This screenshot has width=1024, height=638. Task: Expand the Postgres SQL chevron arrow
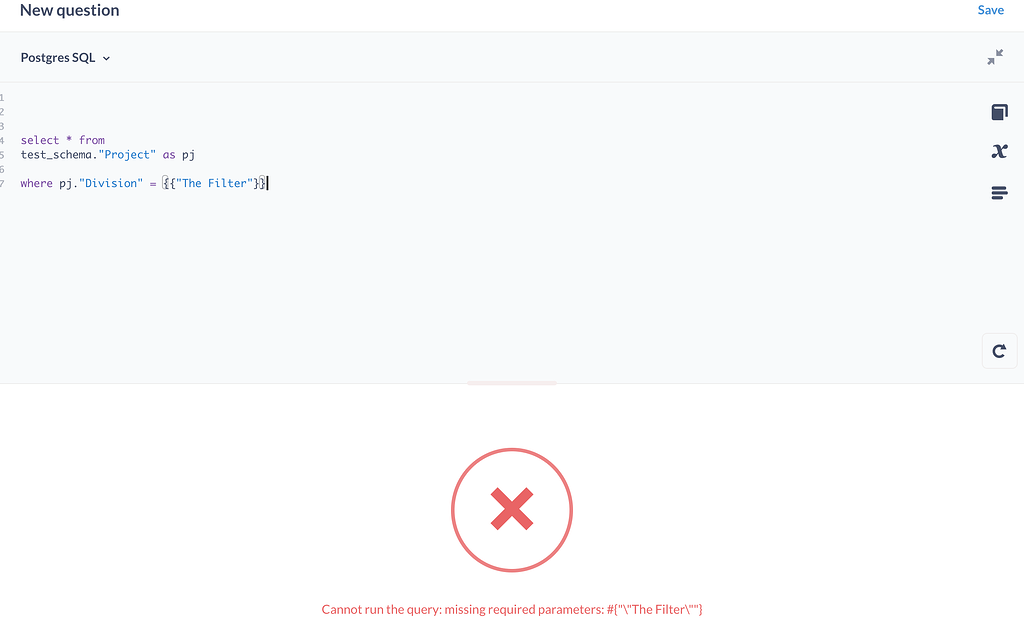[x=106, y=58]
